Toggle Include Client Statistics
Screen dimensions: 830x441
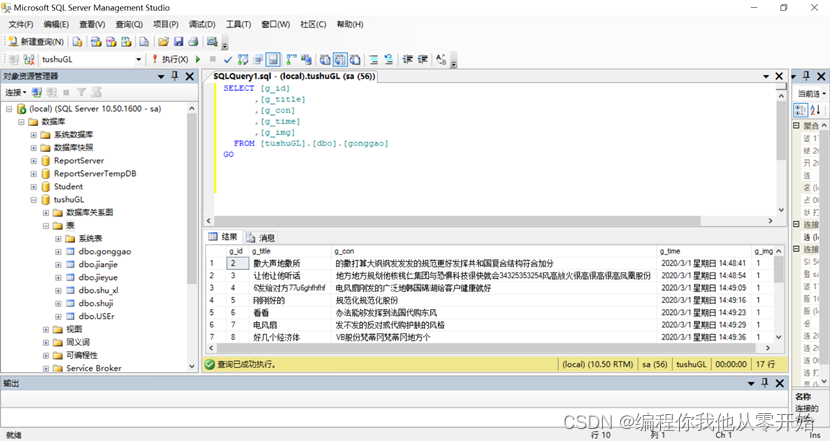click(x=306, y=59)
